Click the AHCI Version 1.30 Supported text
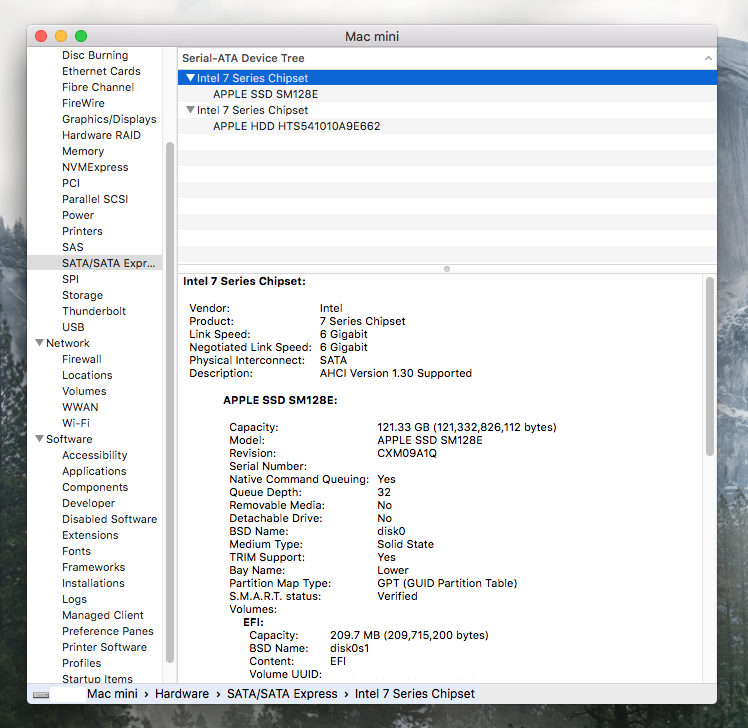This screenshot has width=748, height=728. coord(395,373)
